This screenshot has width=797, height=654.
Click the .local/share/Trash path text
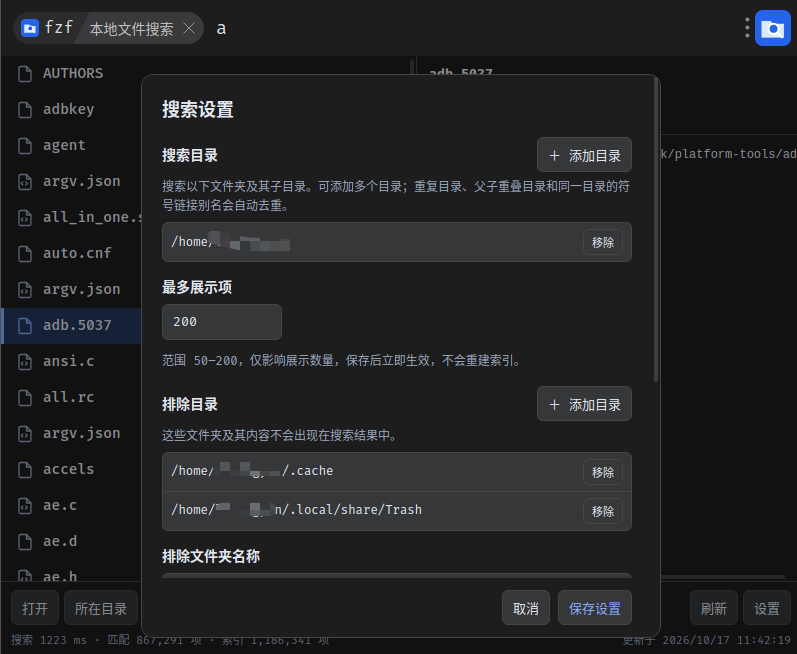[x=296, y=510]
